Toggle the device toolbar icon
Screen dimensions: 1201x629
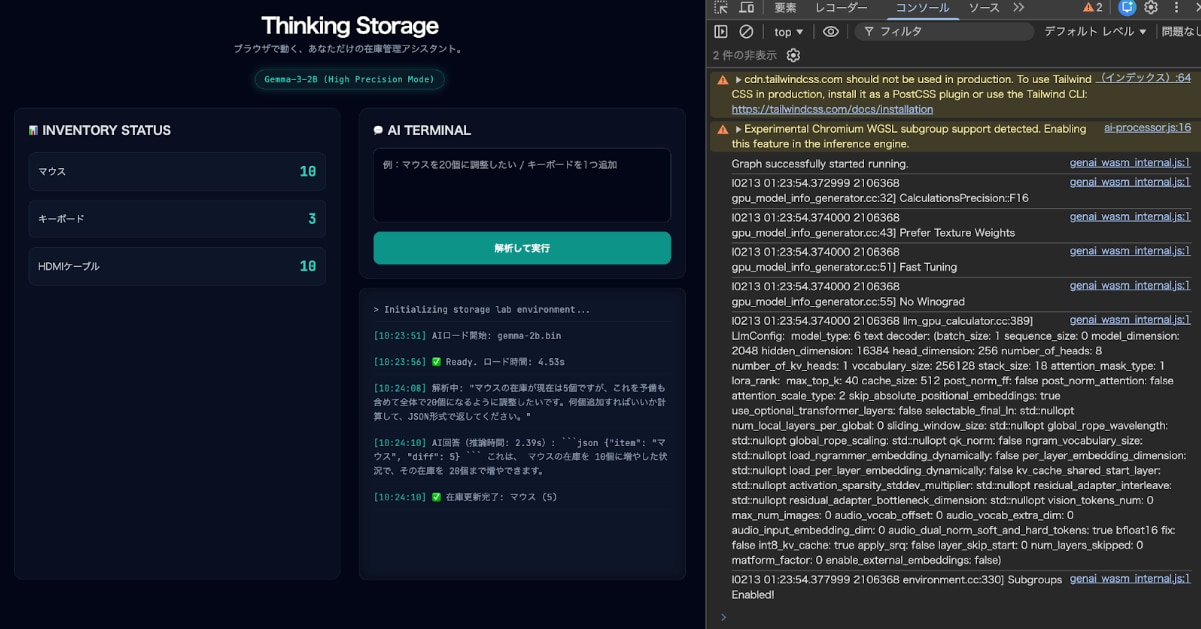point(746,8)
